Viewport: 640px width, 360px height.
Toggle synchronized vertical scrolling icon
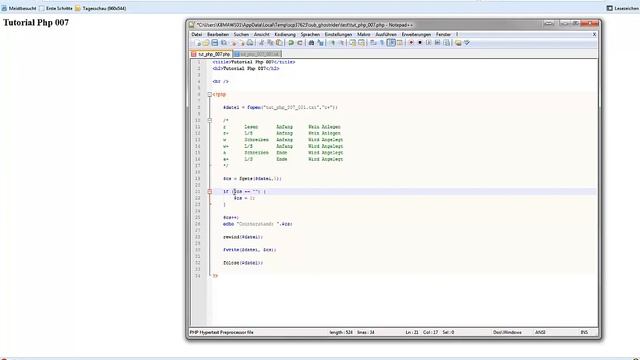[353, 43]
